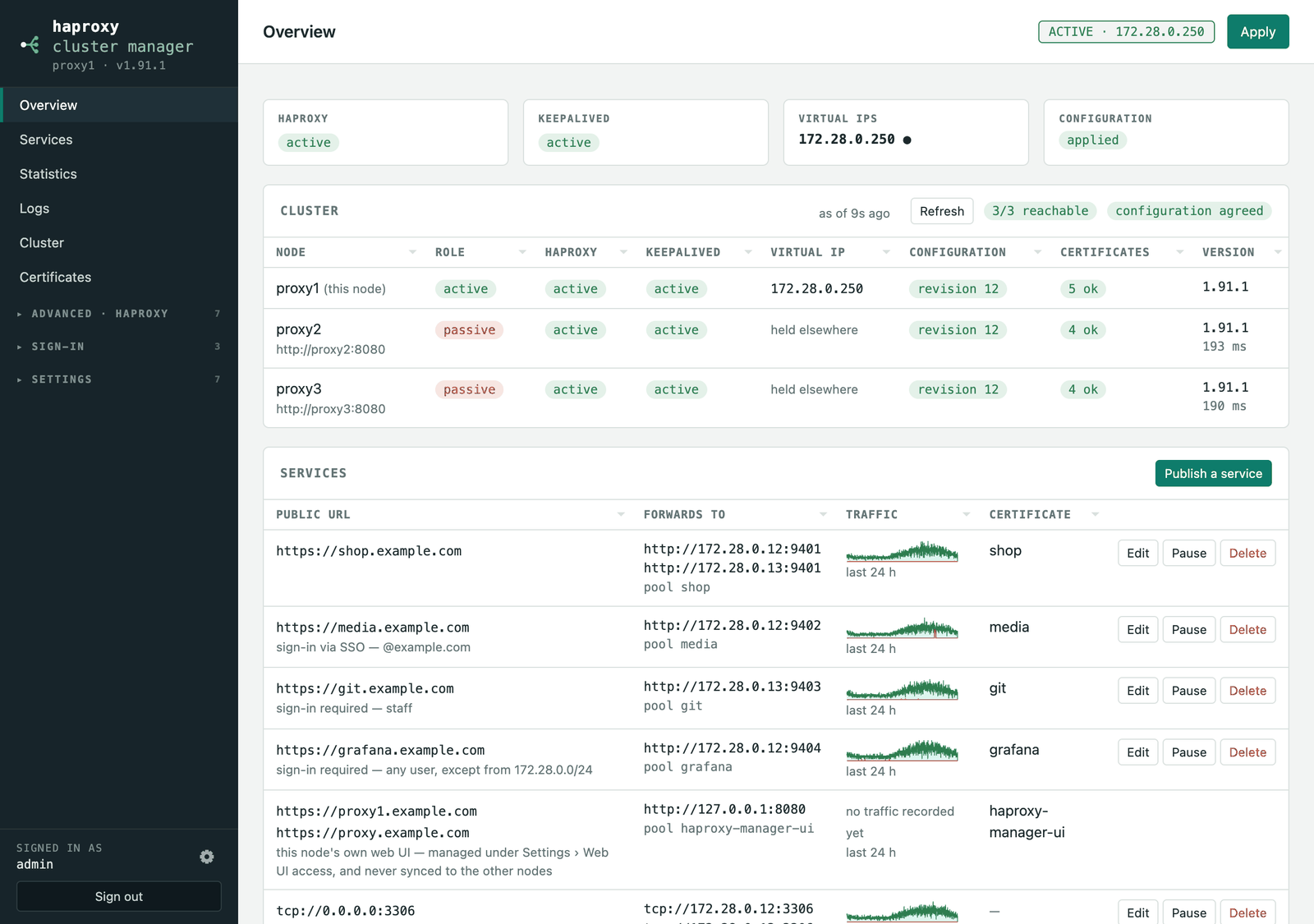The width and height of the screenshot is (1314, 924).
Task: Open account settings gear icon
Action: pyautogui.click(x=207, y=857)
